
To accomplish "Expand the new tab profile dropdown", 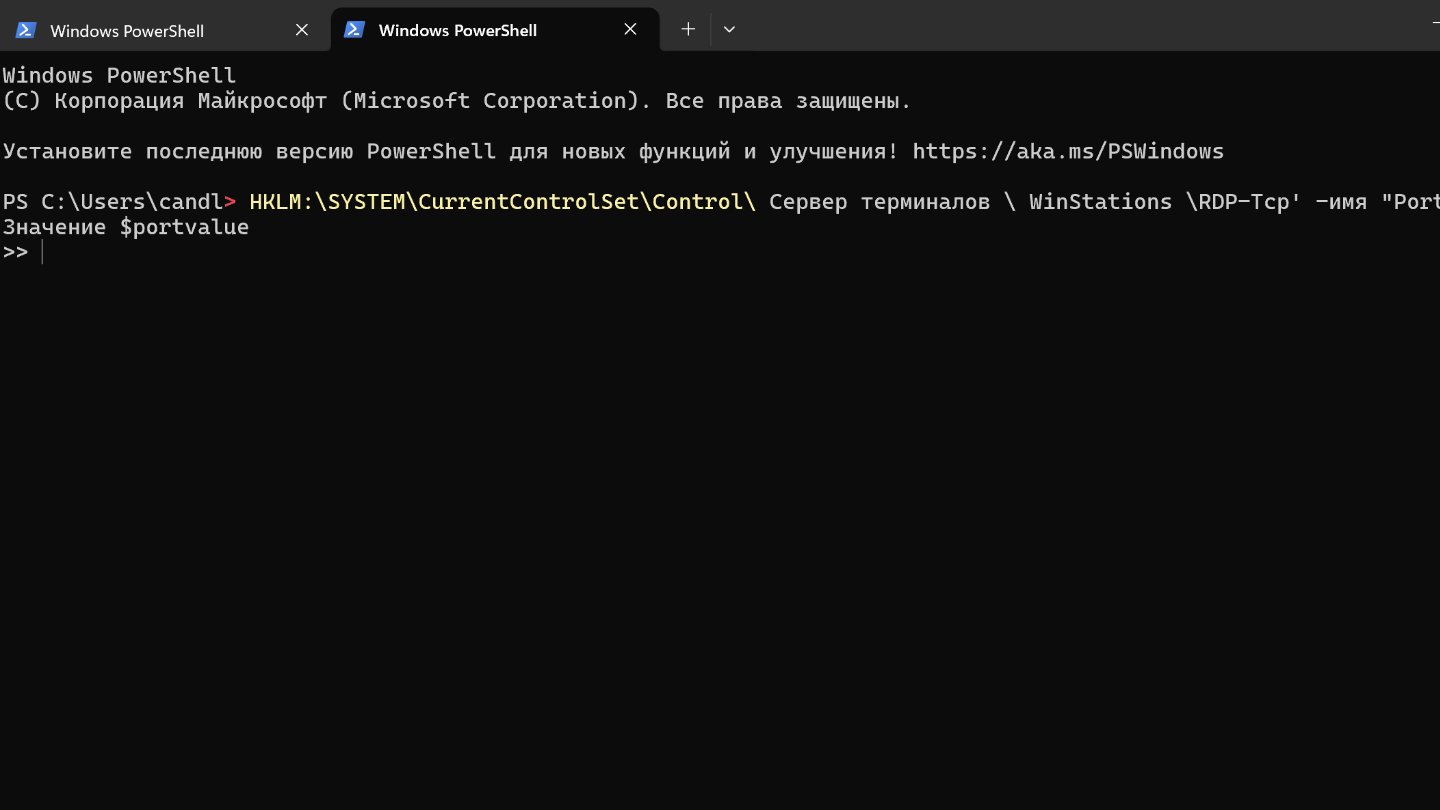I will click(x=729, y=29).
